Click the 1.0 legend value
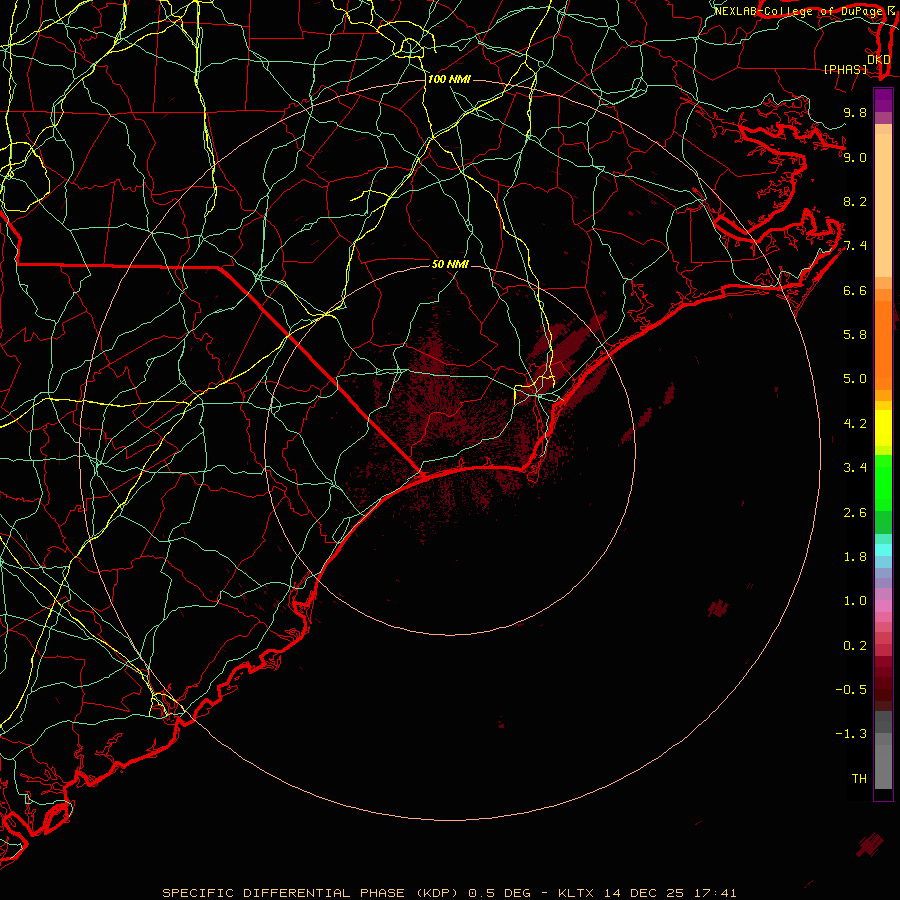 click(855, 601)
